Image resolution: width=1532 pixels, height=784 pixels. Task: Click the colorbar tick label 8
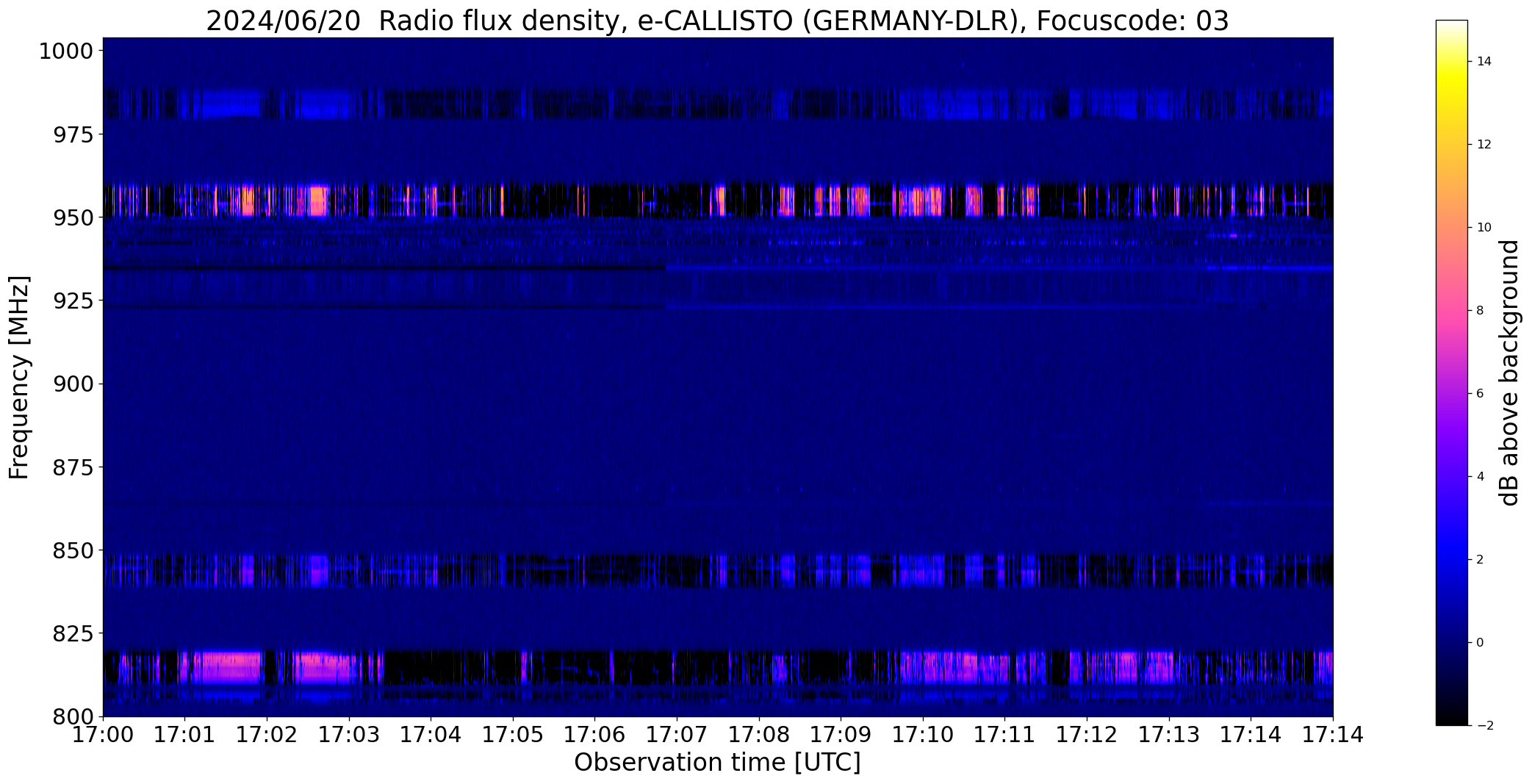[x=1481, y=311]
